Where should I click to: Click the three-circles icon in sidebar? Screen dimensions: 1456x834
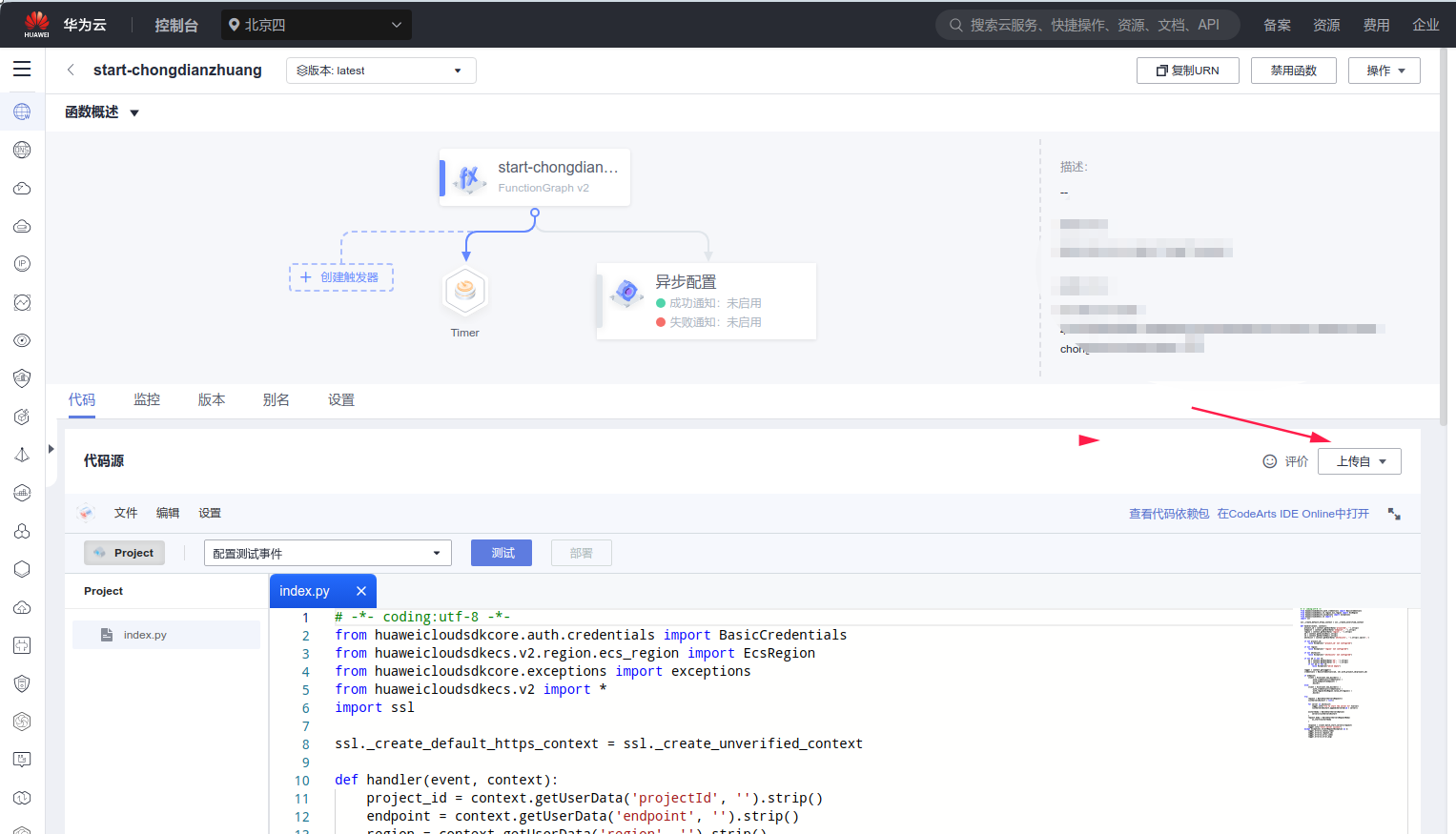[22, 531]
